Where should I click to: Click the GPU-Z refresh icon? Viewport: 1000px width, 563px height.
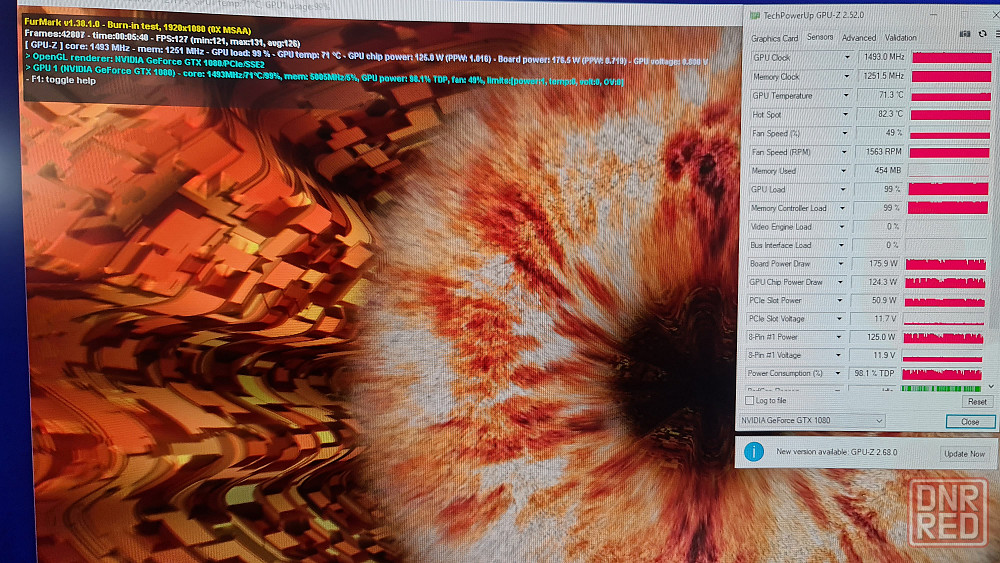pyautogui.click(x=982, y=34)
